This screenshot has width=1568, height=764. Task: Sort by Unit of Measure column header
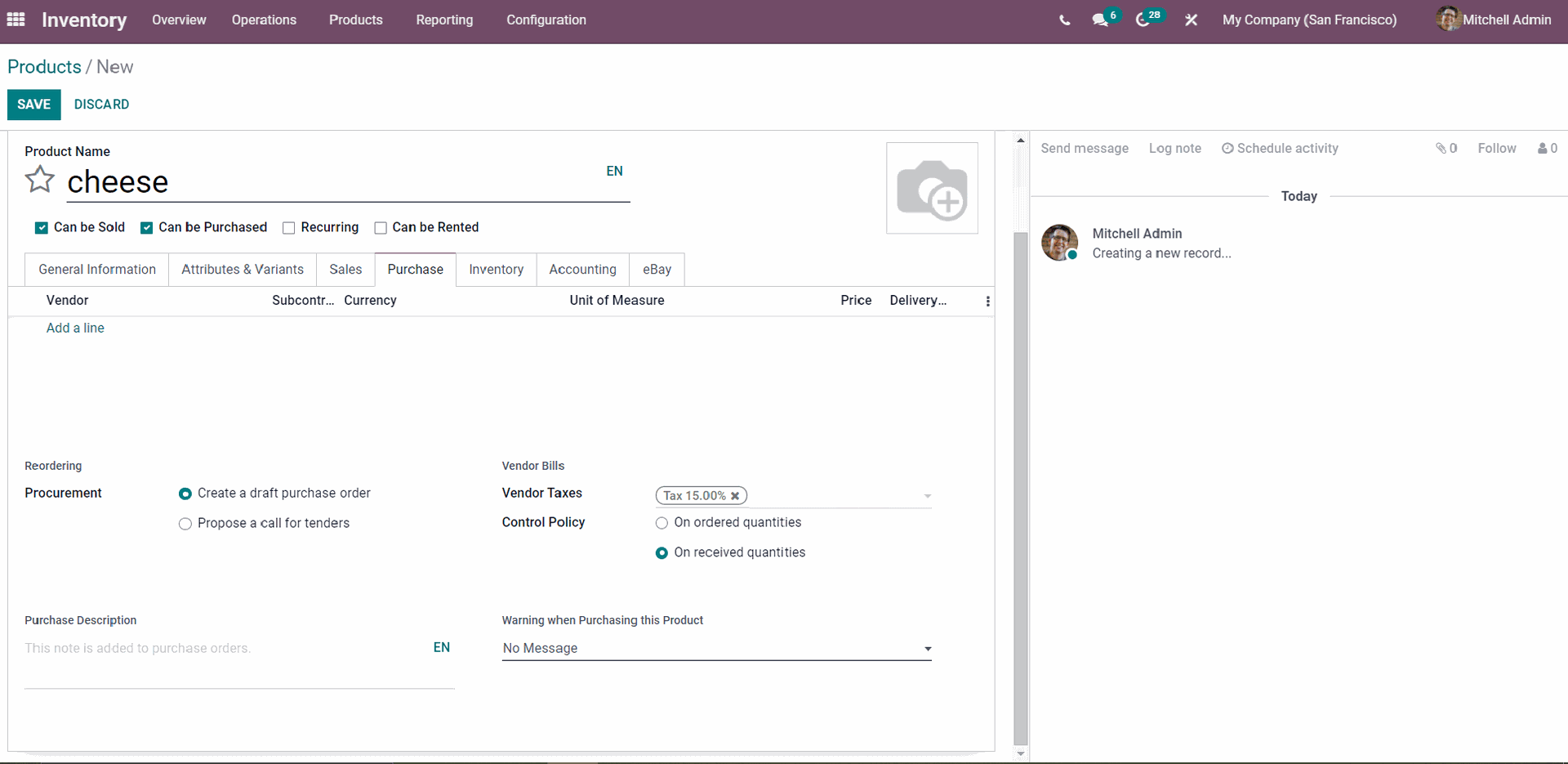617,301
